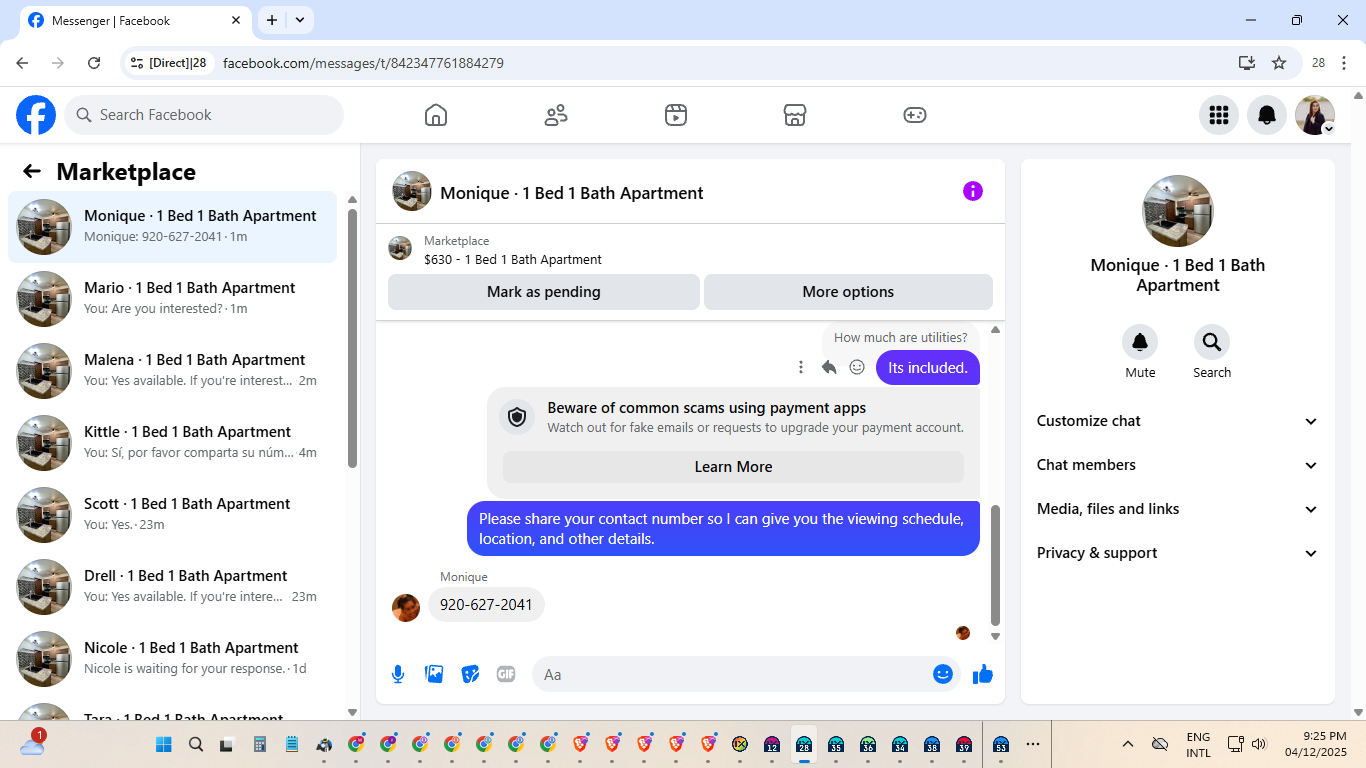Viewport: 1366px width, 768px height.
Task: Open the Video (Watch) icon
Action: [x=676, y=115]
